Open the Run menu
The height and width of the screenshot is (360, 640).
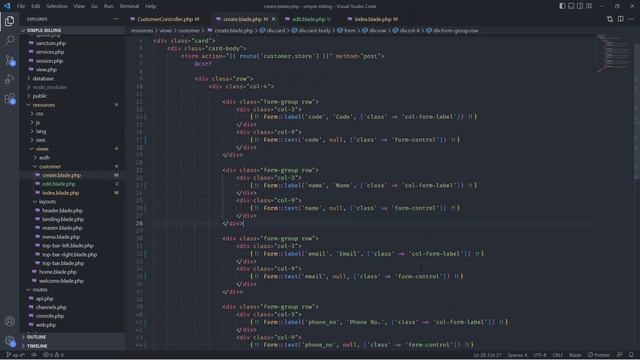point(109,6)
